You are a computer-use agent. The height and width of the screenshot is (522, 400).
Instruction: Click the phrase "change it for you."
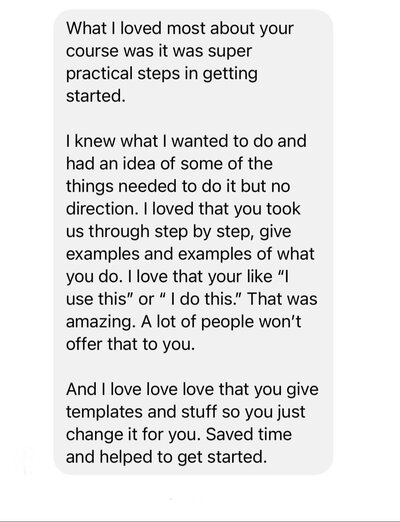coord(133,434)
